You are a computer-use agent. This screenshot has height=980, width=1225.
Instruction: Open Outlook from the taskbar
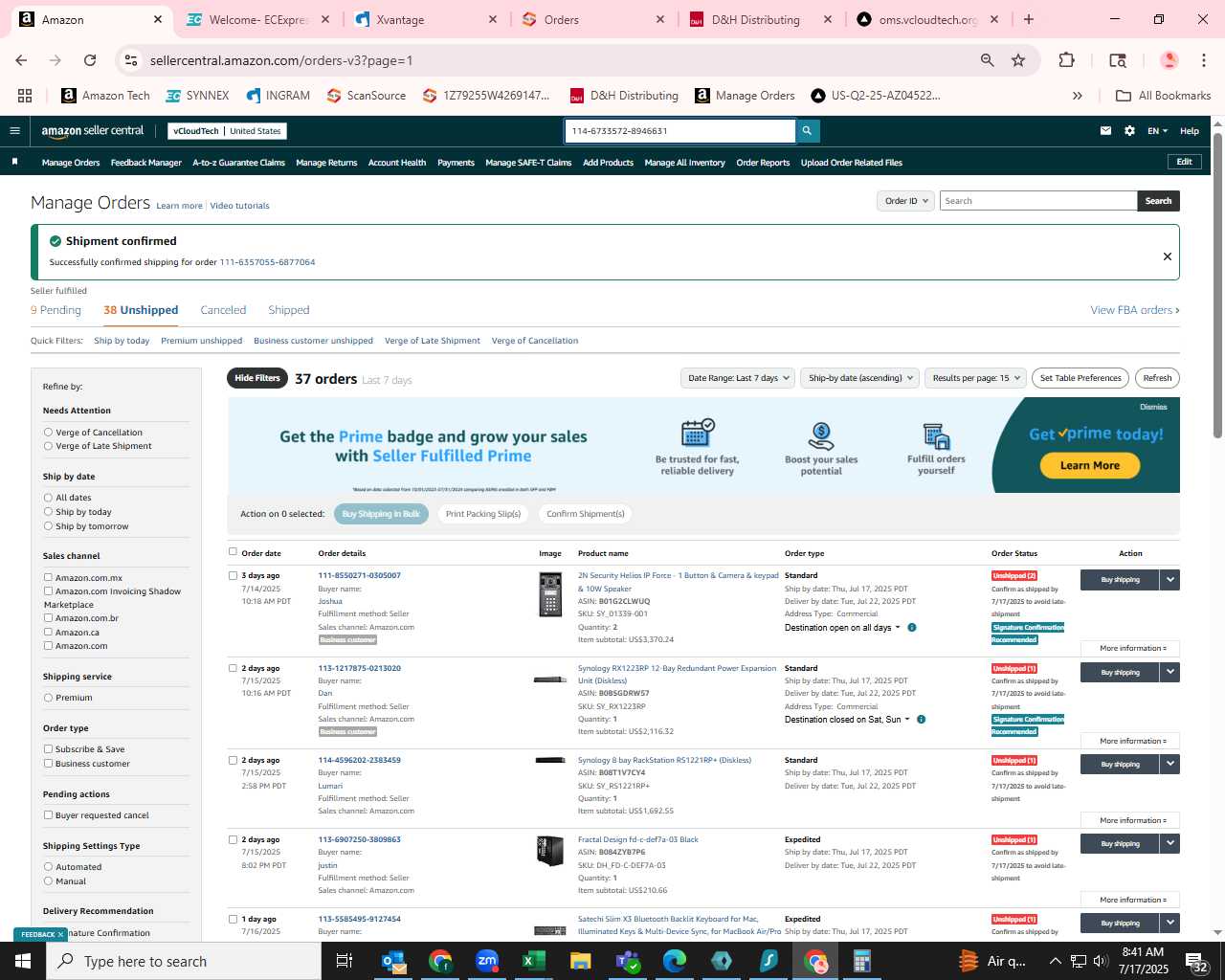pos(393,961)
